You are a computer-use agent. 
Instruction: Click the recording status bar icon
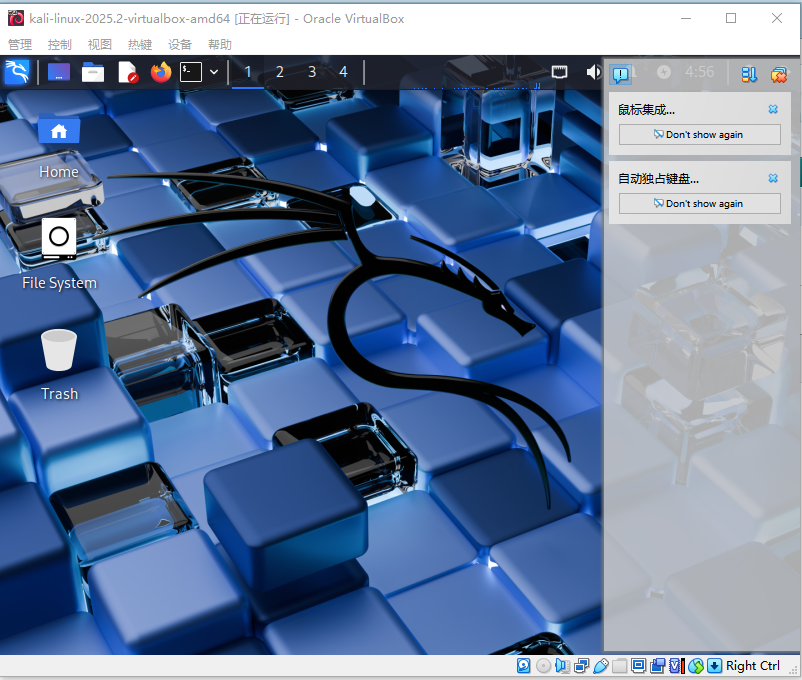658,666
